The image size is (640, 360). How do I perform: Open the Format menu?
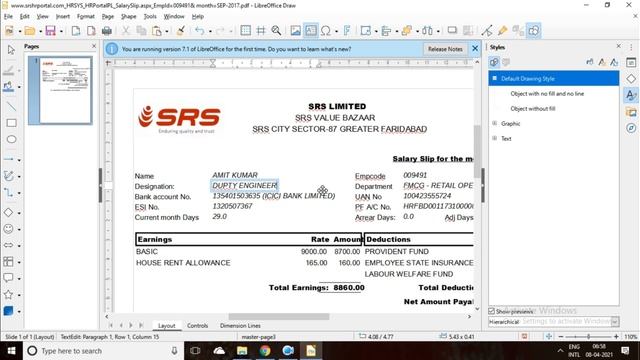86,16
